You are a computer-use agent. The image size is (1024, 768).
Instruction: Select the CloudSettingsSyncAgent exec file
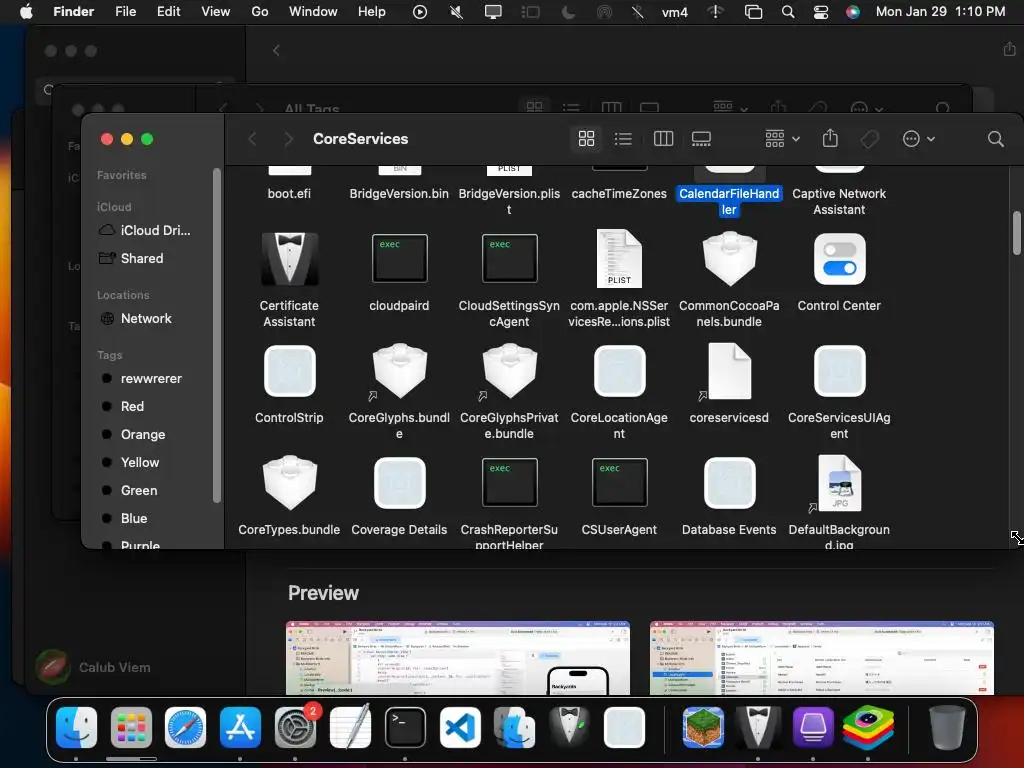pyautogui.click(x=509, y=259)
